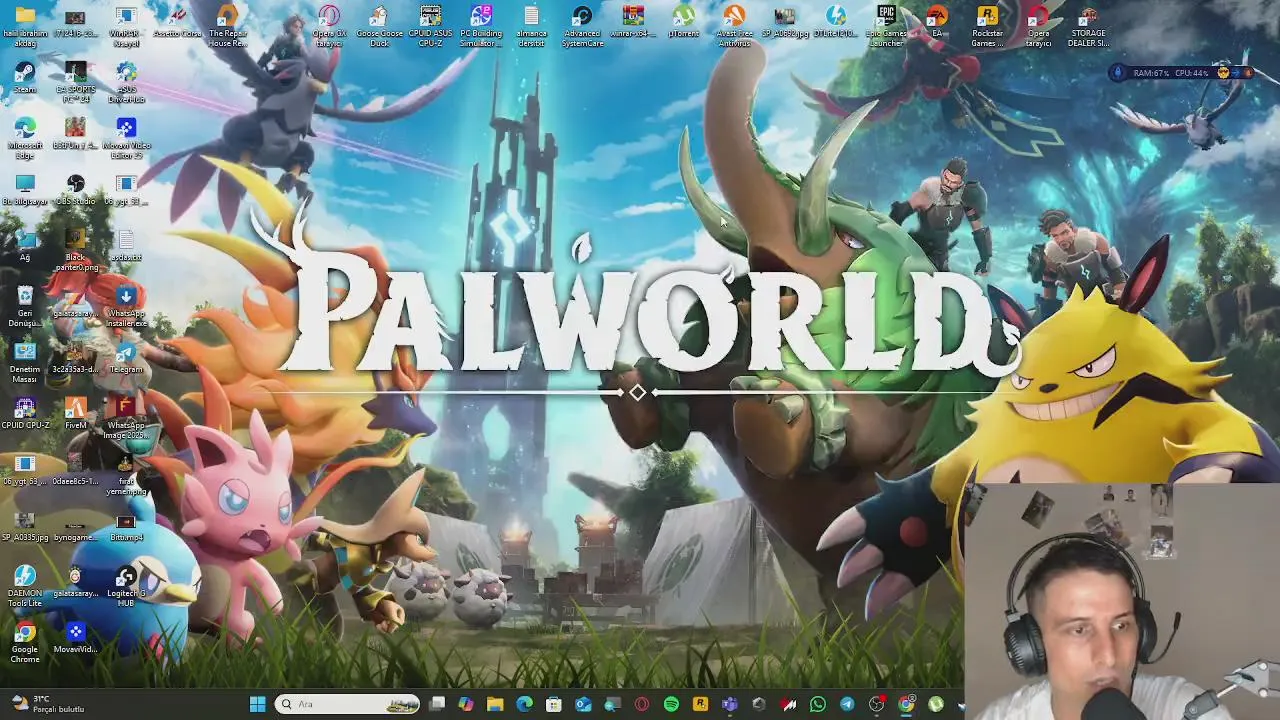Open halil ibrahim akdag folder
The image size is (1280, 720).
pos(25,26)
